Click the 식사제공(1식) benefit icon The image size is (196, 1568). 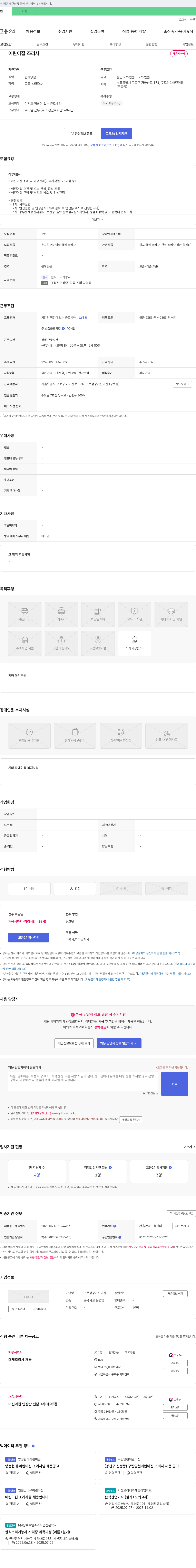click(135, 643)
